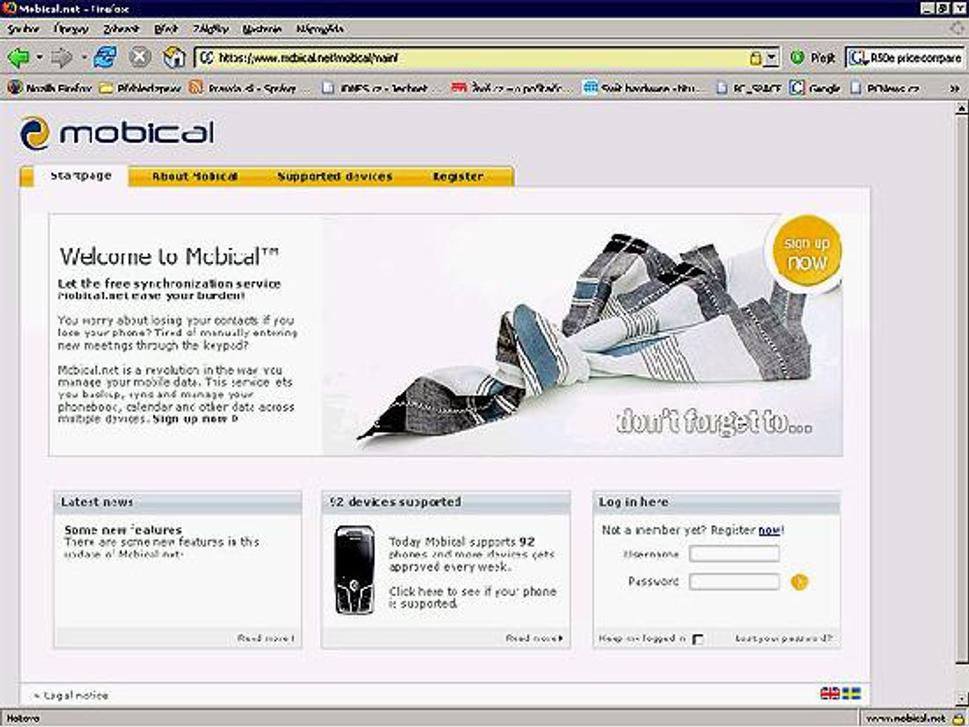Switch language with Swedish flag
The image size is (969, 727).
click(852, 694)
